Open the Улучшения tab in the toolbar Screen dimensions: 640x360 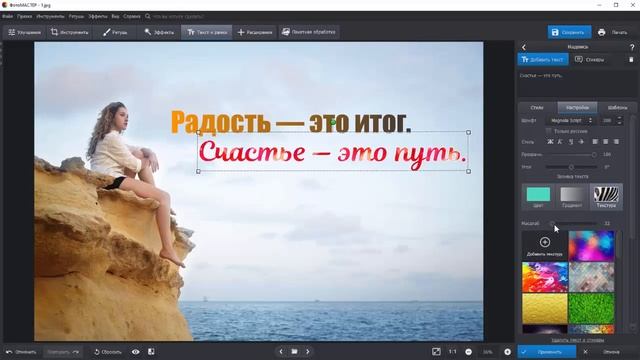(24, 32)
